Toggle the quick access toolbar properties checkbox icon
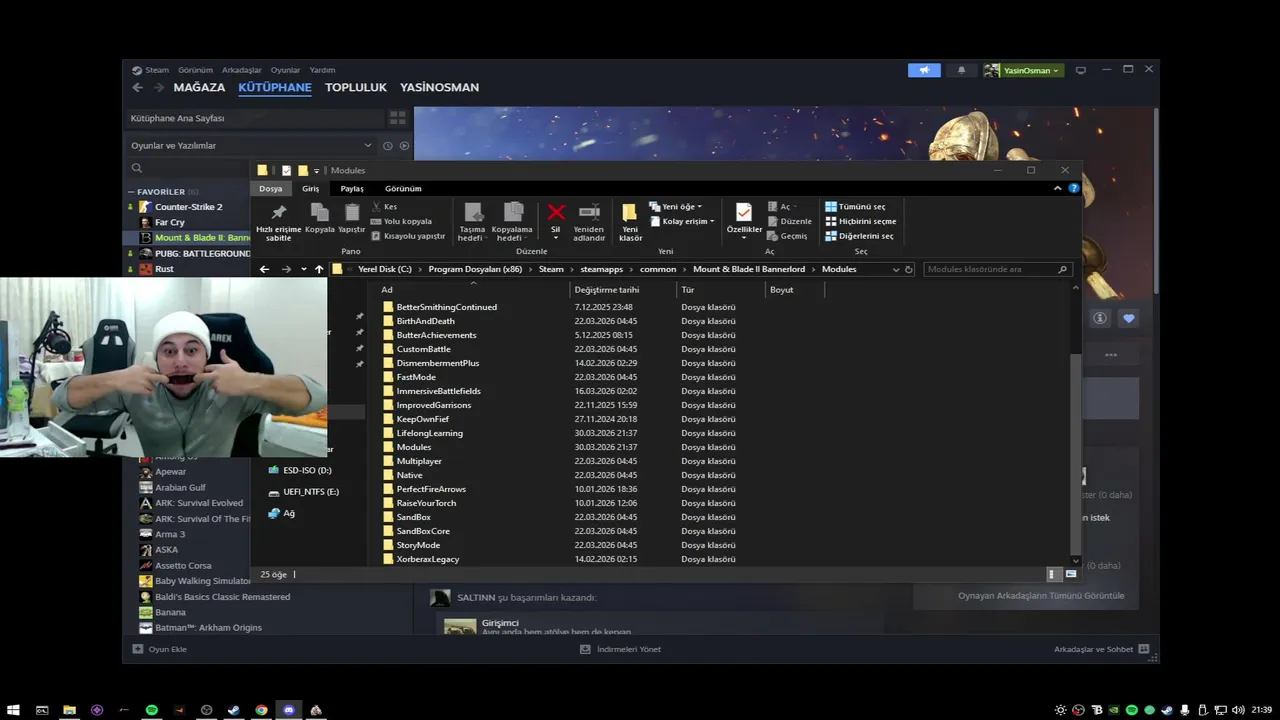This screenshot has width=1280, height=720. coord(286,170)
